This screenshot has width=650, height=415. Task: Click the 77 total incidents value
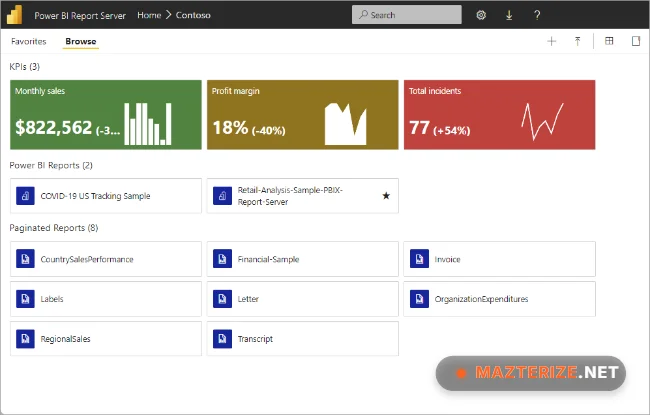pos(420,128)
